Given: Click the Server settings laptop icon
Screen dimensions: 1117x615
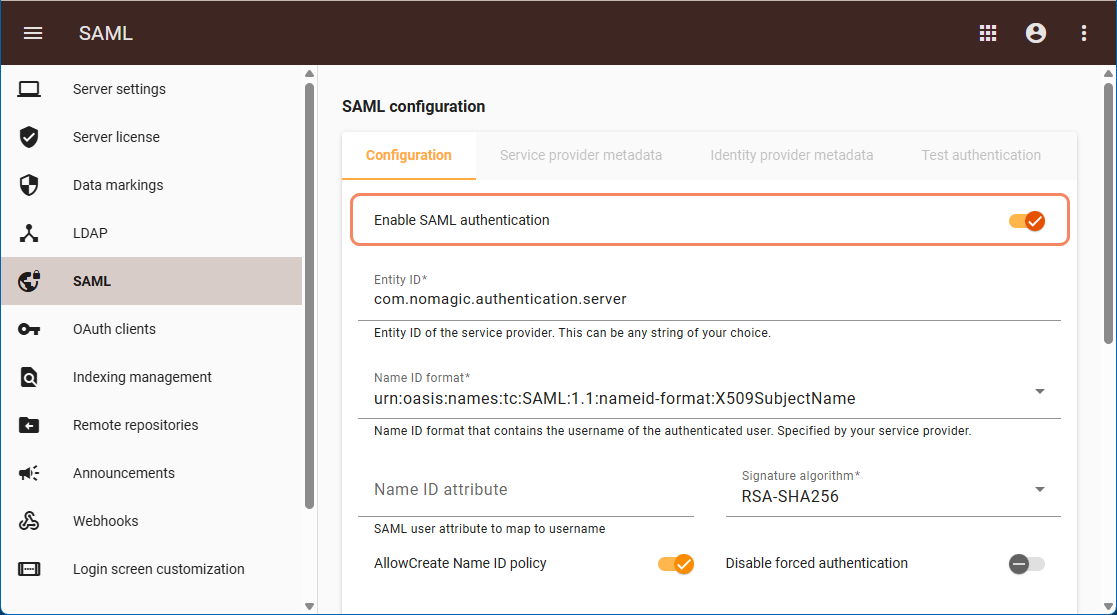Looking at the screenshot, I should pyautogui.click(x=29, y=89).
